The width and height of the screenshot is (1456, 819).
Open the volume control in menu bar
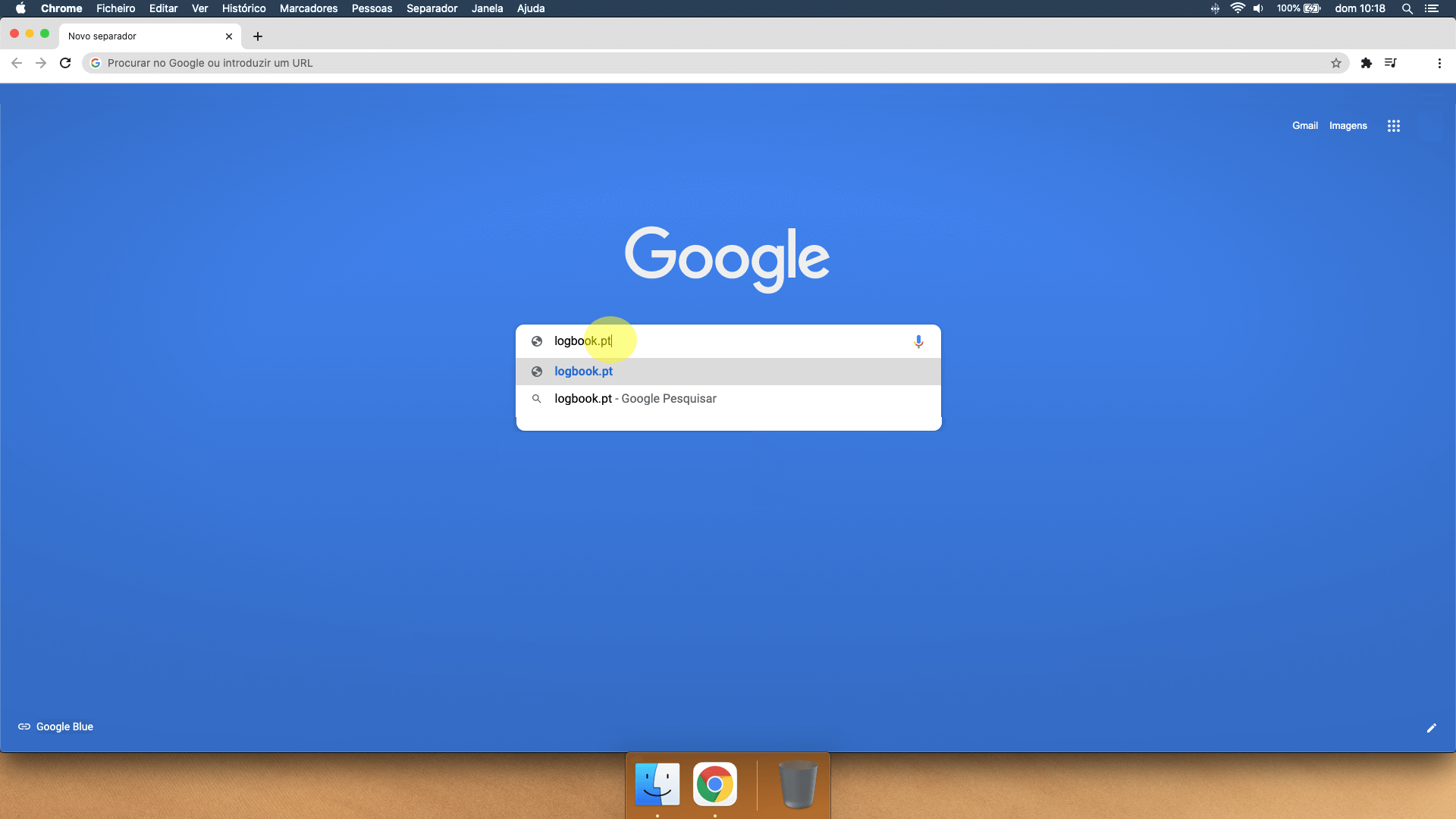pyautogui.click(x=1259, y=8)
